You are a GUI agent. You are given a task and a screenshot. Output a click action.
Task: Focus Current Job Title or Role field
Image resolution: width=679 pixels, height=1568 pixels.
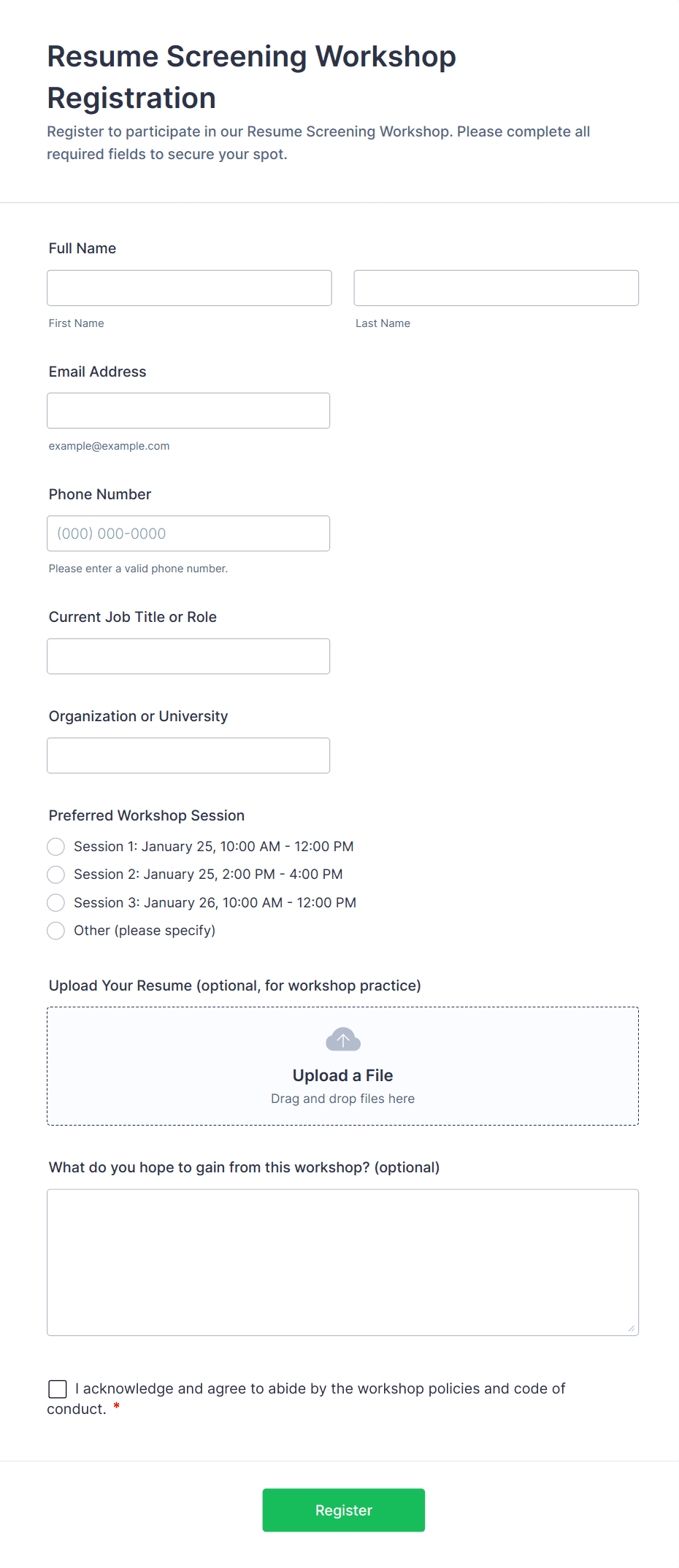pyautogui.click(x=188, y=656)
